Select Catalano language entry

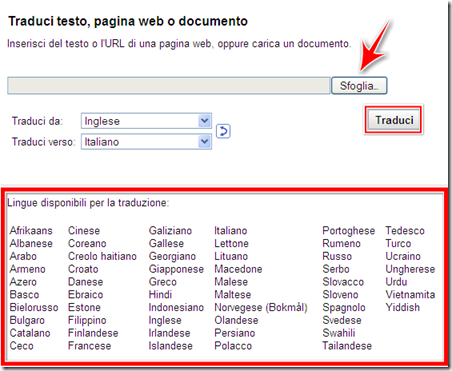coord(30,333)
